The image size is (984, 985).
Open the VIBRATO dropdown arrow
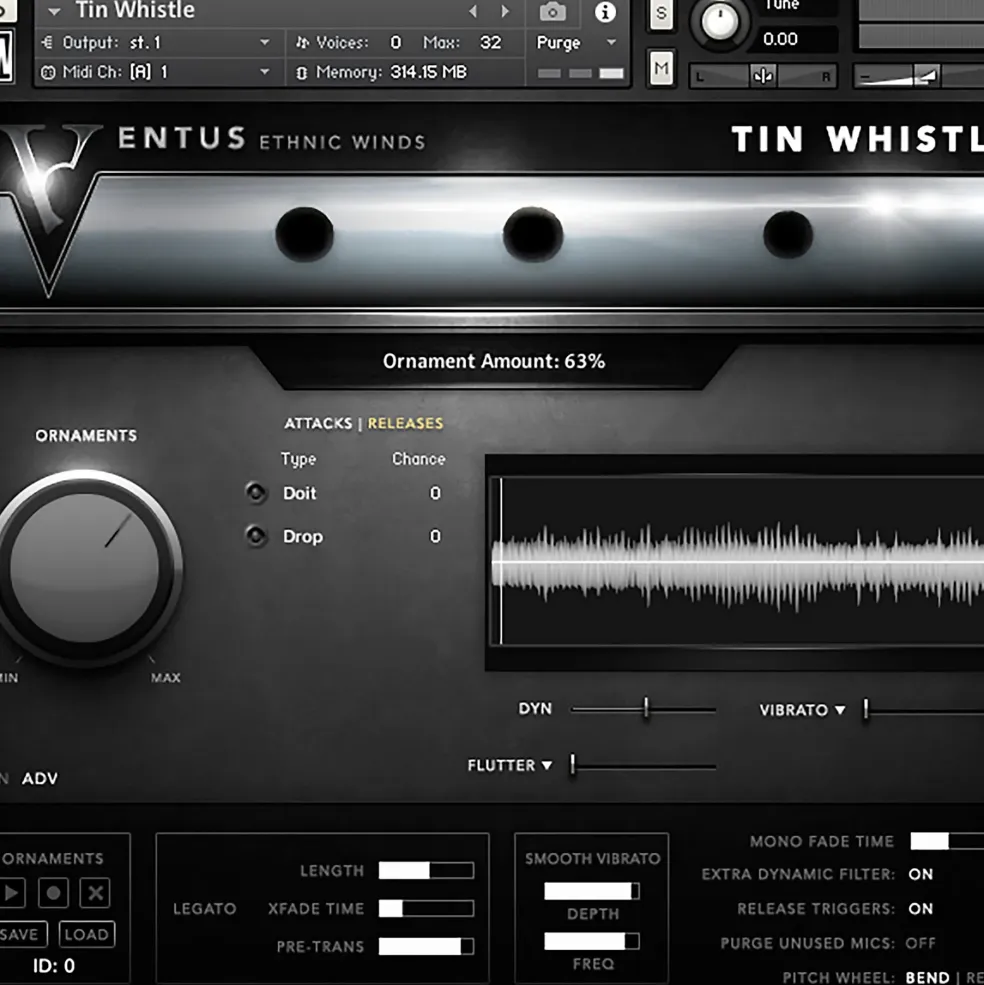coord(840,710)
